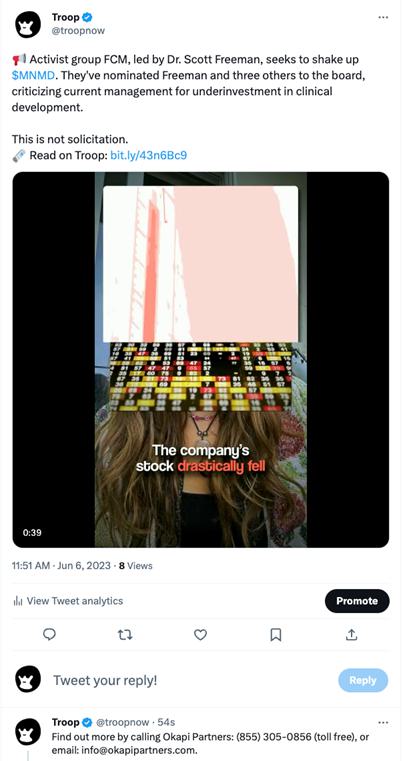This screenshot has width=403, height=761.
Task: Focus the 'Tweet your reply!' field
Action: (189, 680)
